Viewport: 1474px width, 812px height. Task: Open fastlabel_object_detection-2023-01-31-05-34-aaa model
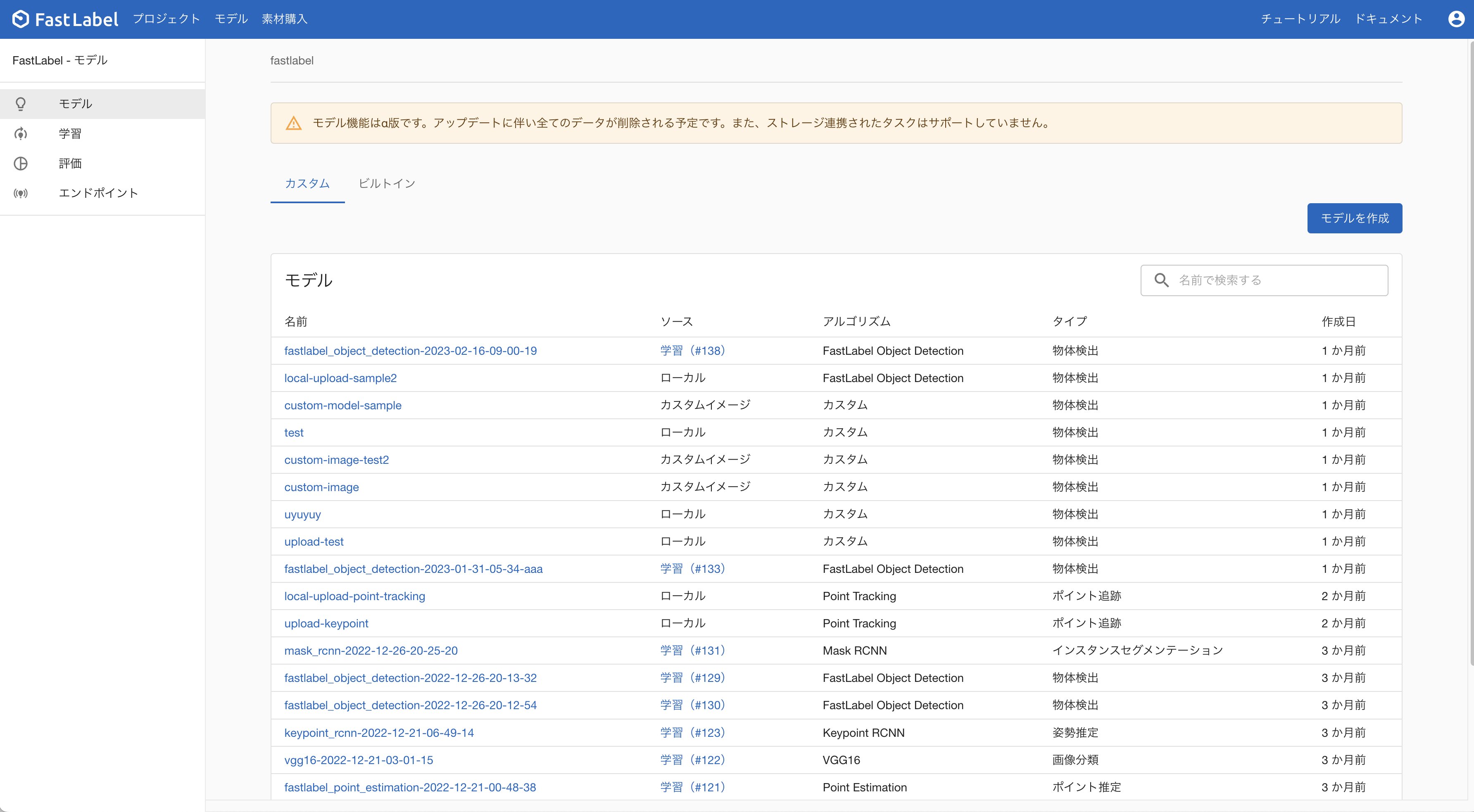tap(413, 569)
